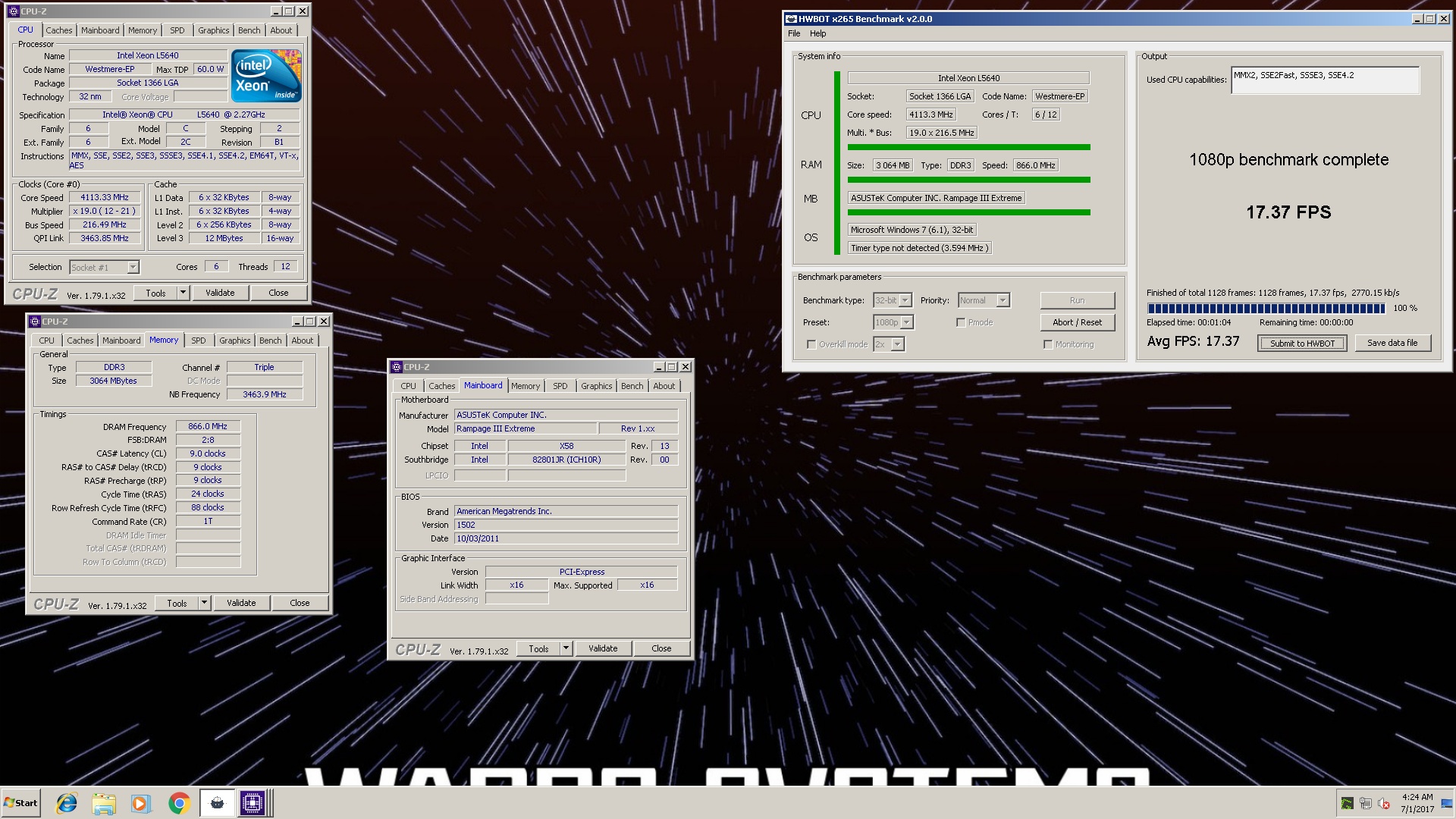Click the BIOS Version 1502 field
Image resolution: width=1456 pixels, height=819 pixels.
point(566,525)
